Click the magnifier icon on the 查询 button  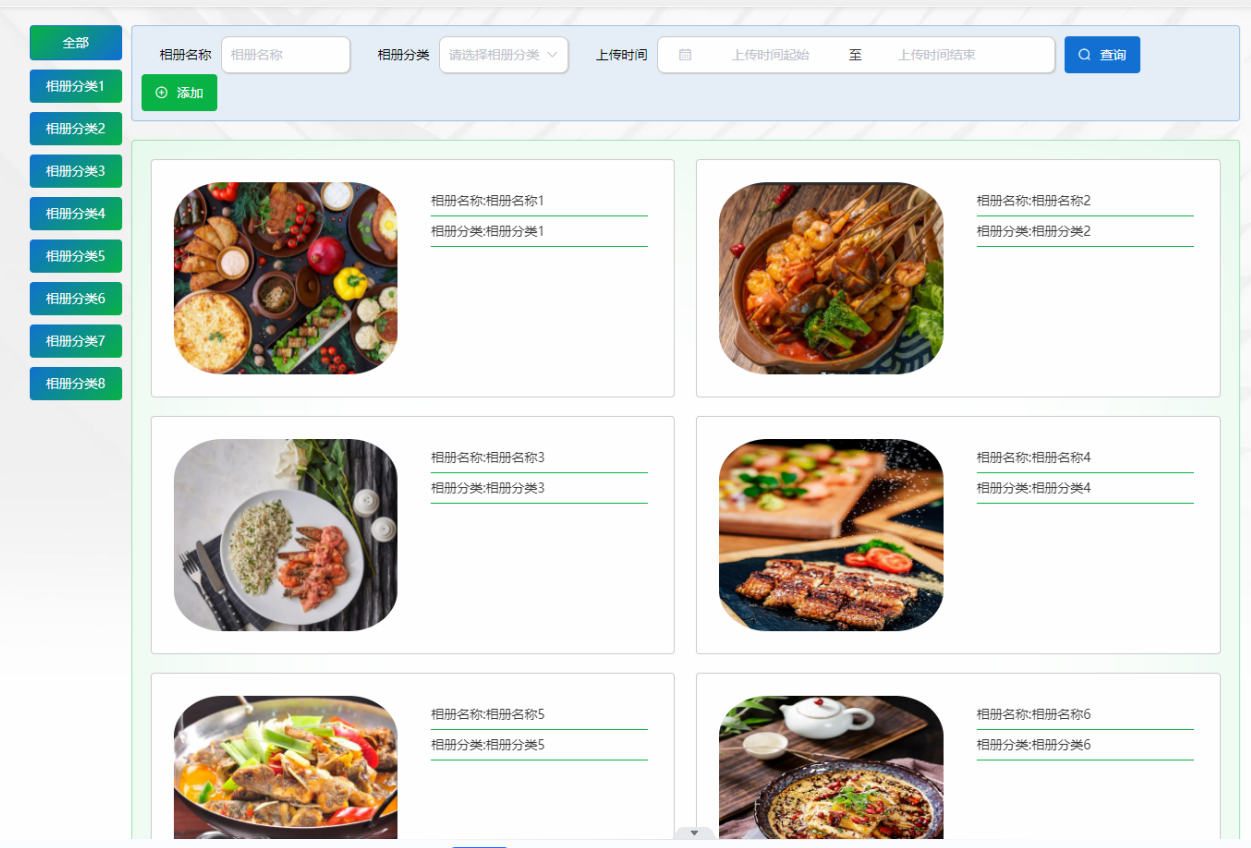pos(1084,55)
